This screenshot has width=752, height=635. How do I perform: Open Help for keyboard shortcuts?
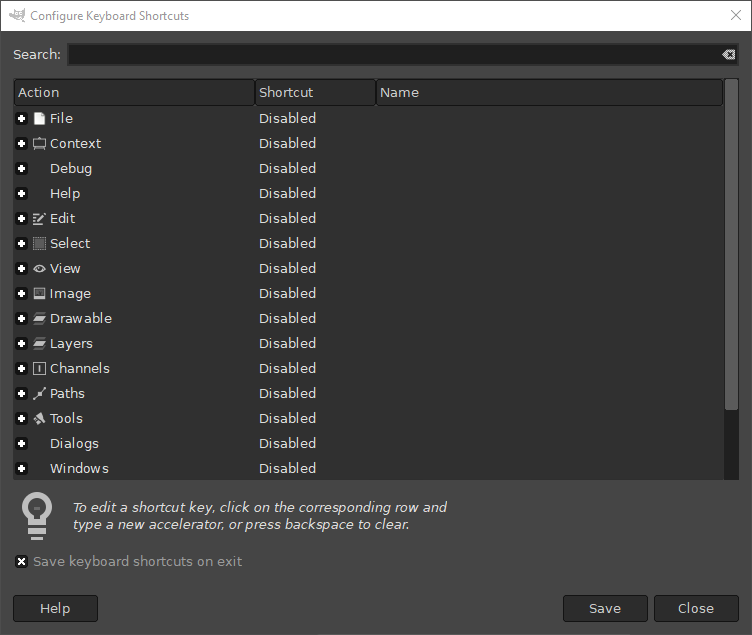click(55, 608)
